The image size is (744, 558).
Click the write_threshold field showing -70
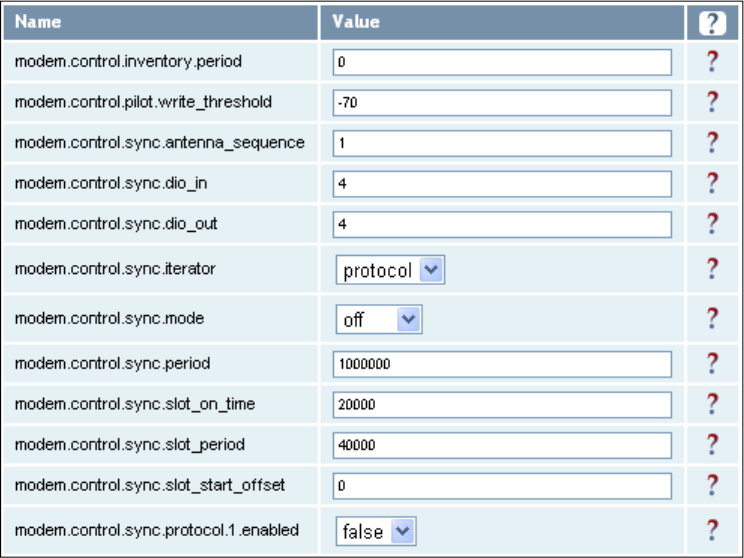502,102
